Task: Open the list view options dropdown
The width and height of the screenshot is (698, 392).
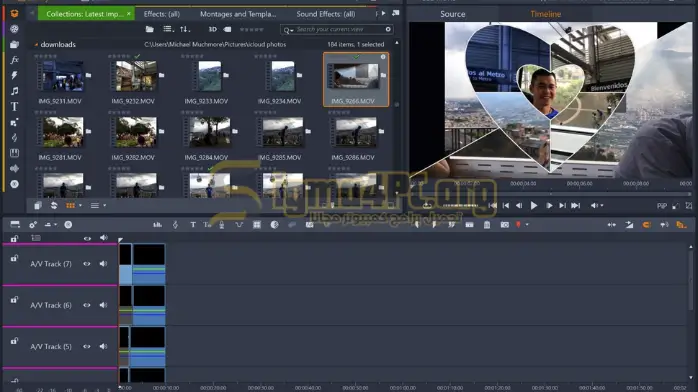Action: click(168, 29)
